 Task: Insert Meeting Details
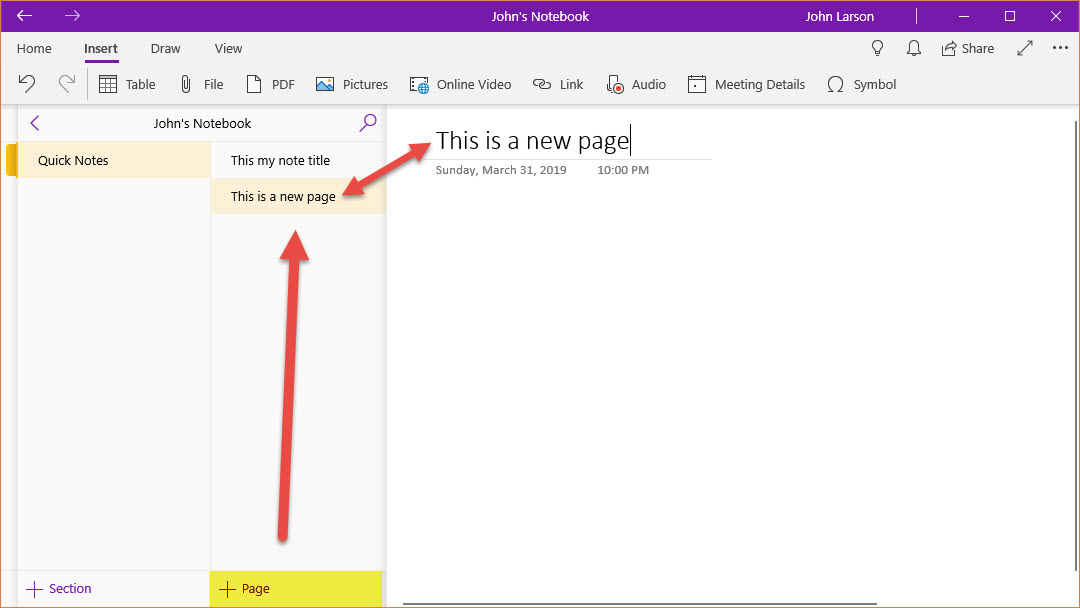746,85
